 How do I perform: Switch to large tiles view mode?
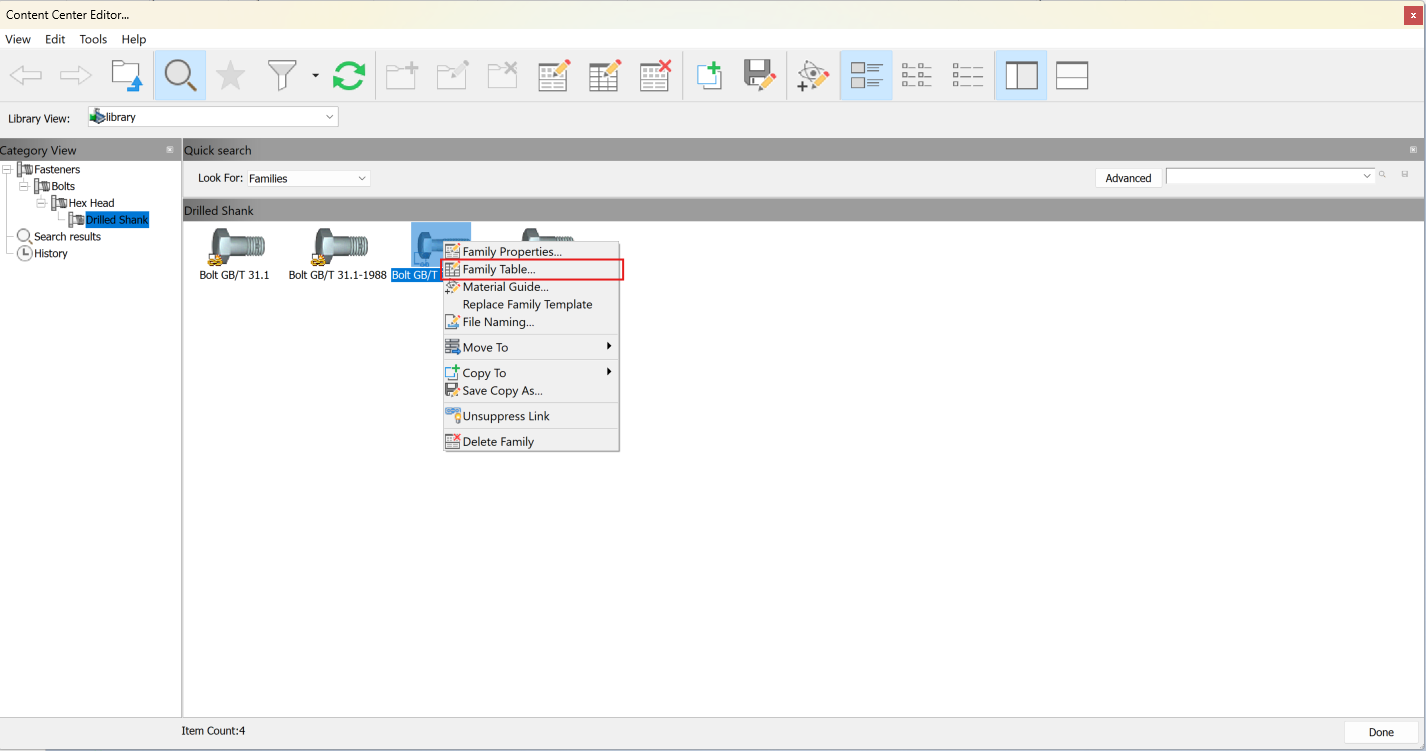pyautogui.click(x=866, y=75)
